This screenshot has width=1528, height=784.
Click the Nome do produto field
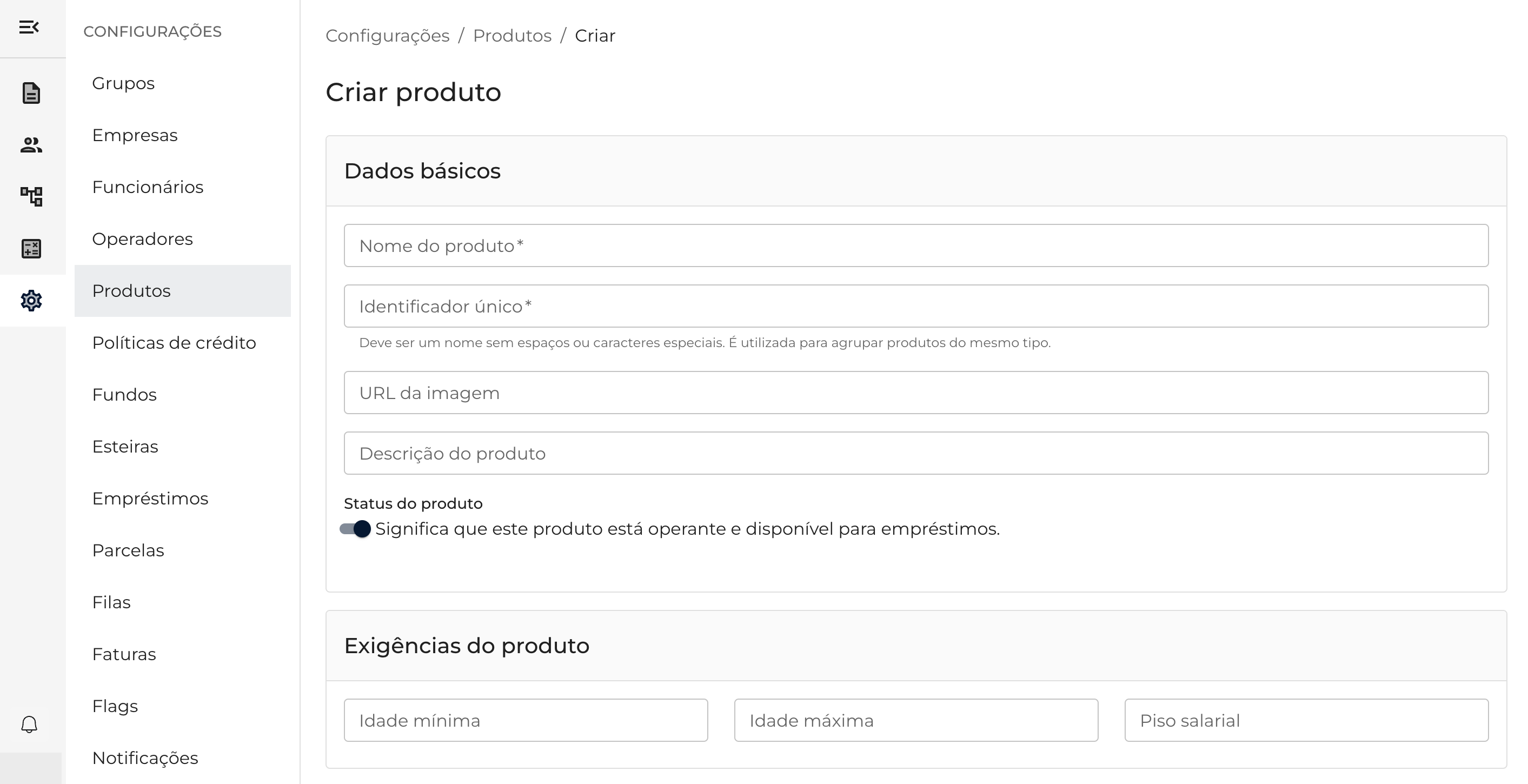pos(916,245)
